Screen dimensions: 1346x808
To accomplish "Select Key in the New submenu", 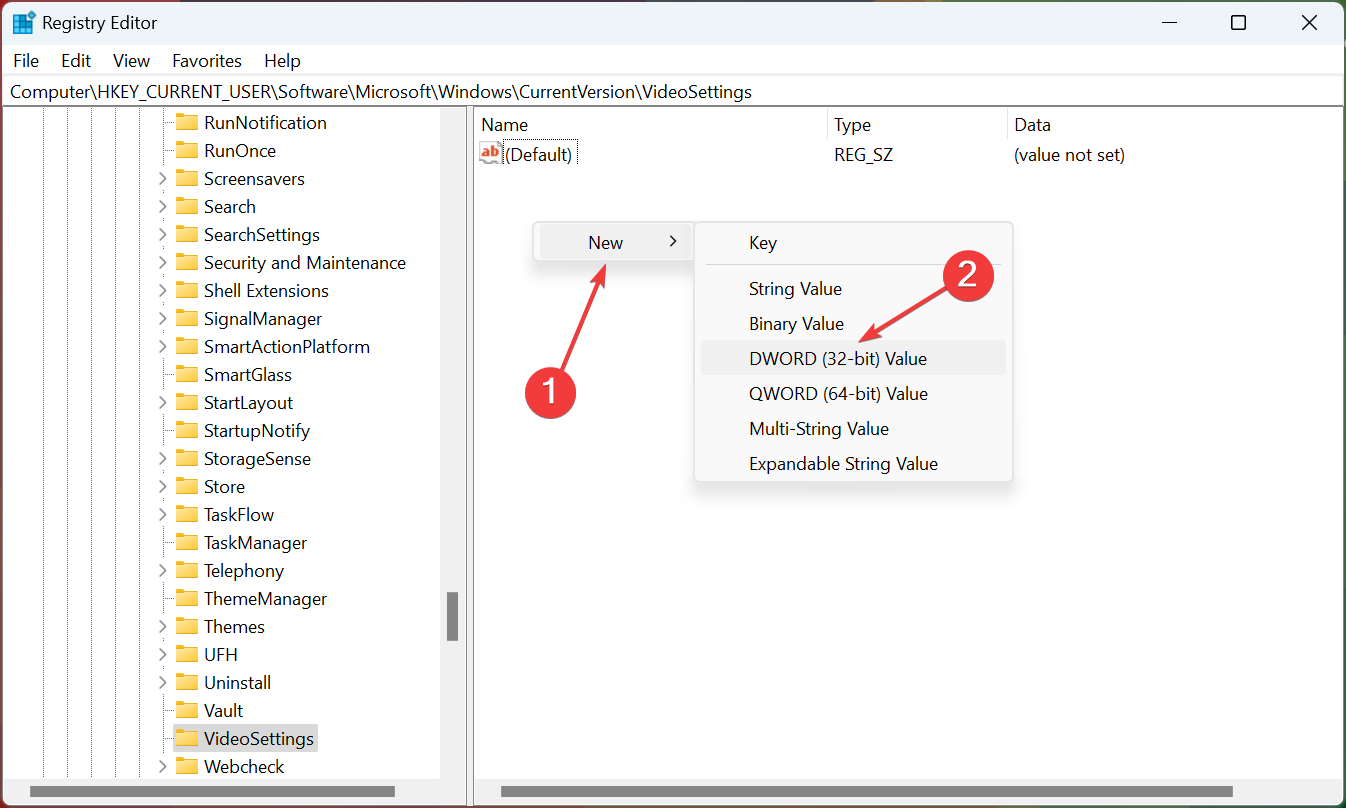I will pyautogui.click(x=763, y=243).
